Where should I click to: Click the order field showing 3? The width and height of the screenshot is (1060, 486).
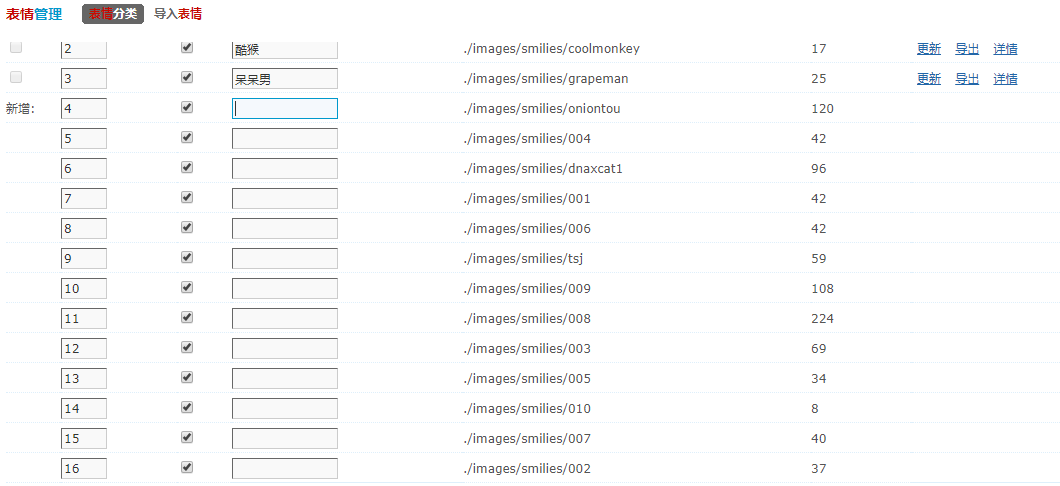[x=84, y=78]
